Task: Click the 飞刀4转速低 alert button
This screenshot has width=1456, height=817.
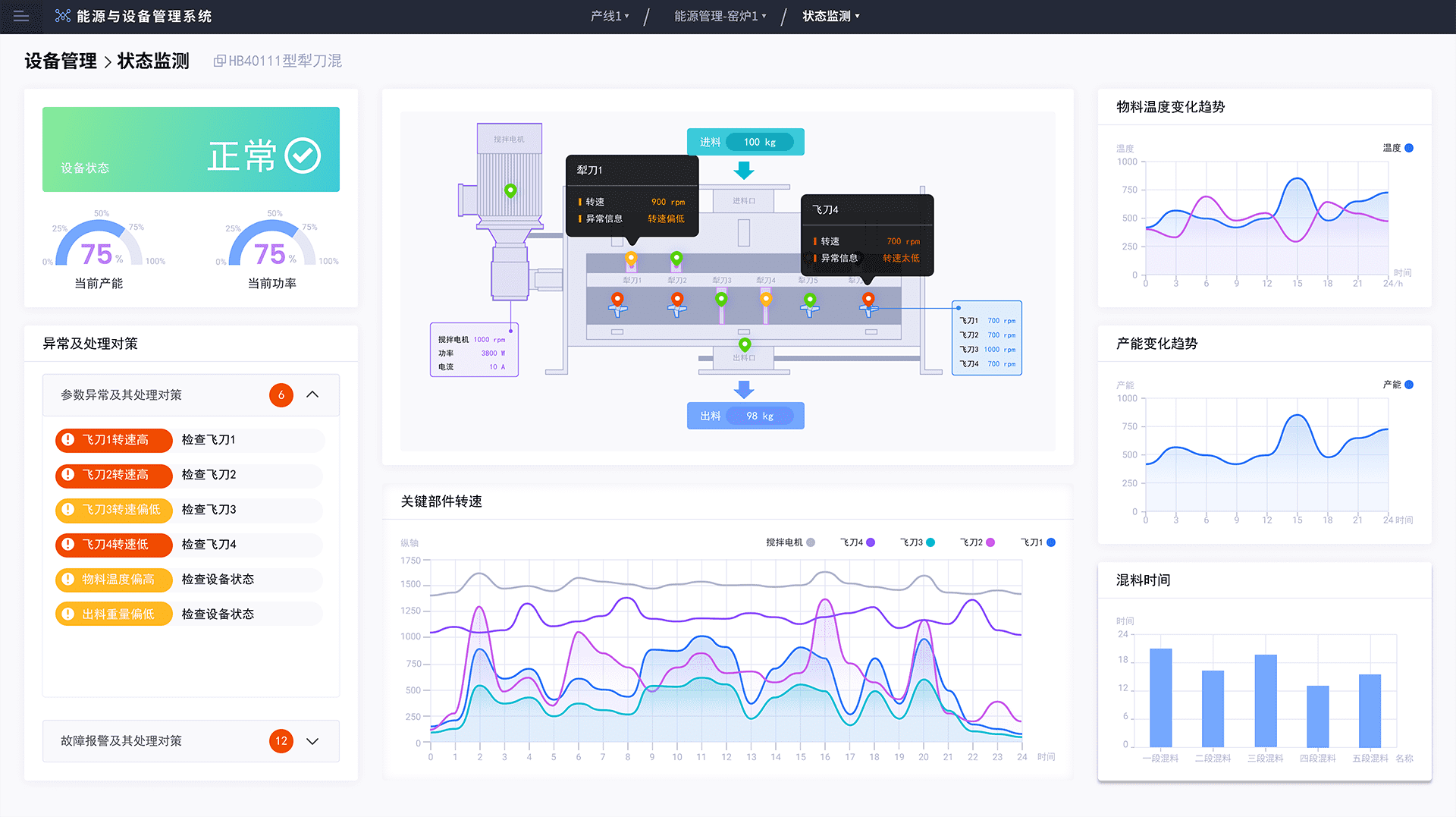Action: coord(114,545)
